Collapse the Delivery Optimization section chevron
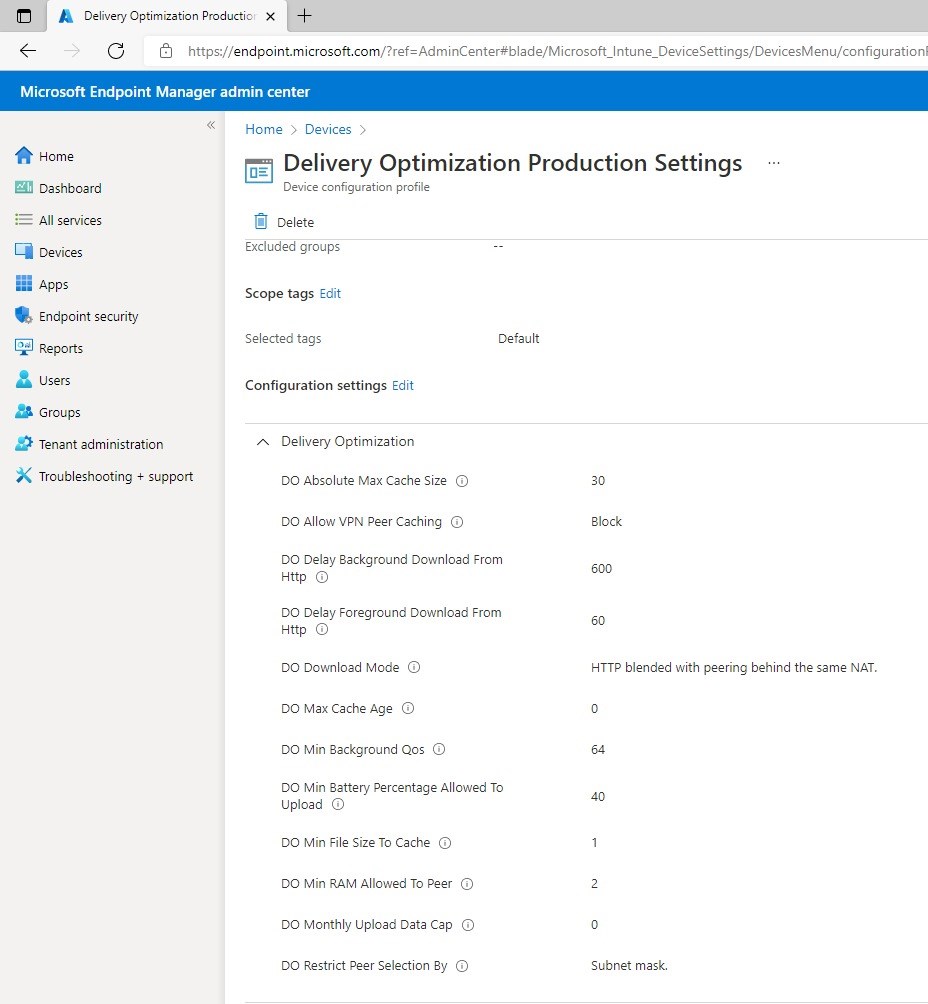The width and height of the screenshot is (928, 1004). [263, 442]
